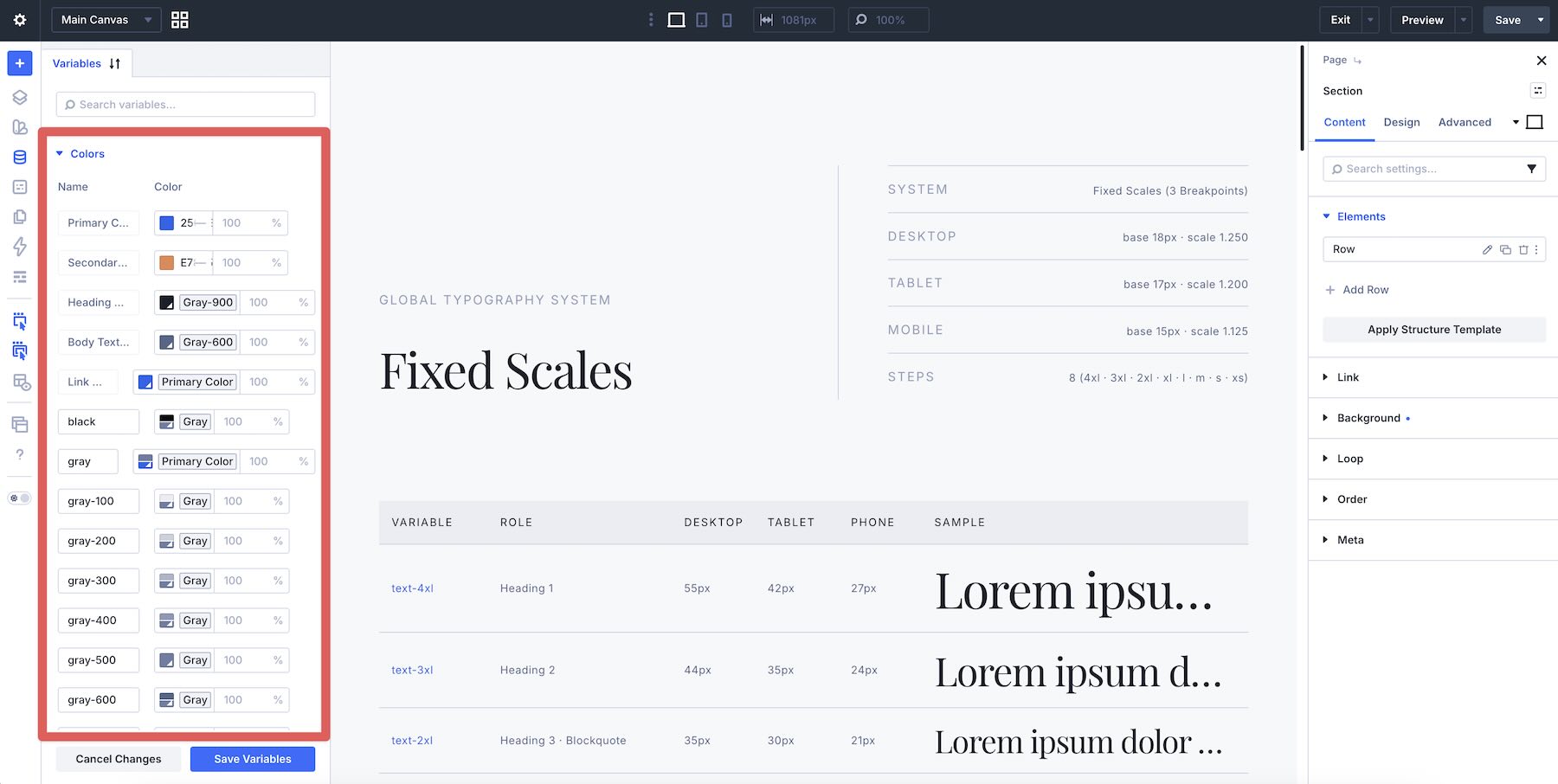Switch to the Advanced tab
The image size is (1558, 784).
[x=1465, y=122]
